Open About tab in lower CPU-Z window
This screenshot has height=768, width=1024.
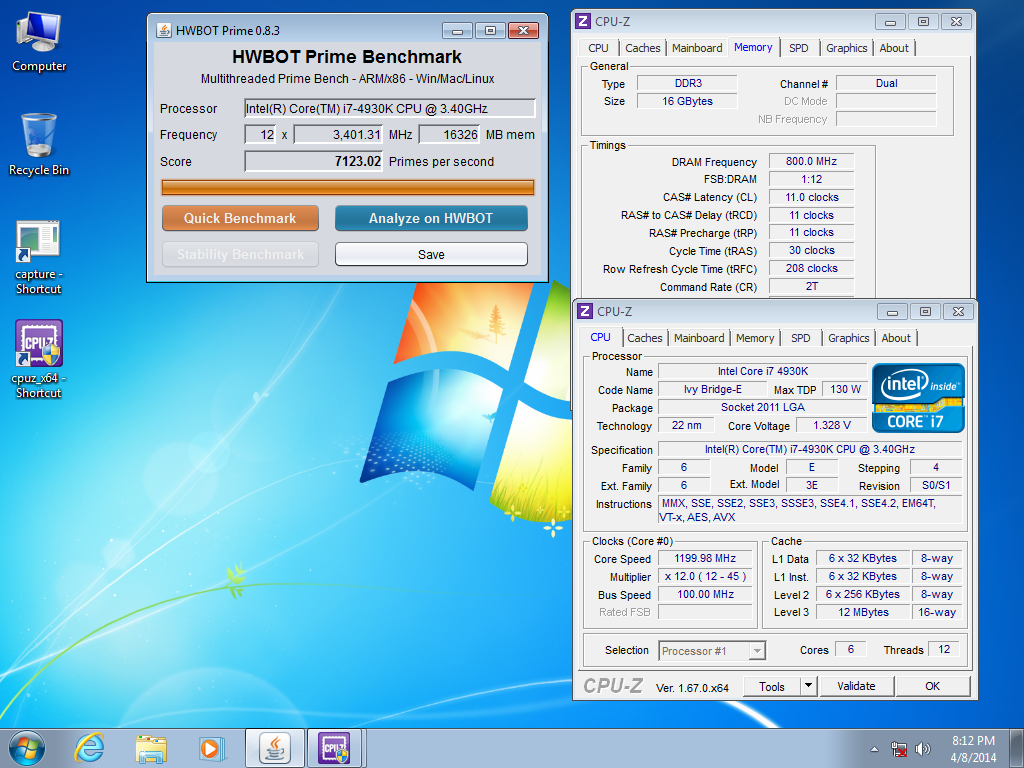(x=896, y=338)
